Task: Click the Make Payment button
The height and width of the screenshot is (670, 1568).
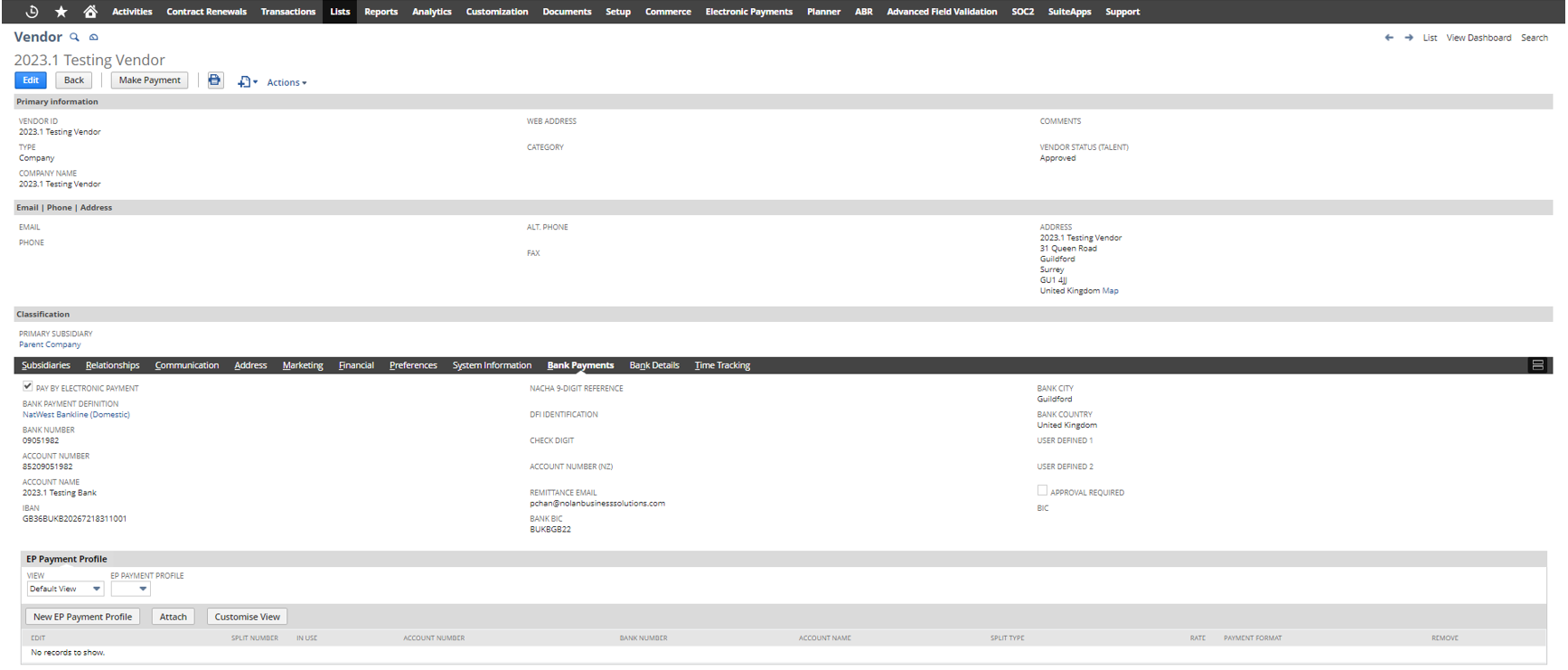Action: [149, 80]
